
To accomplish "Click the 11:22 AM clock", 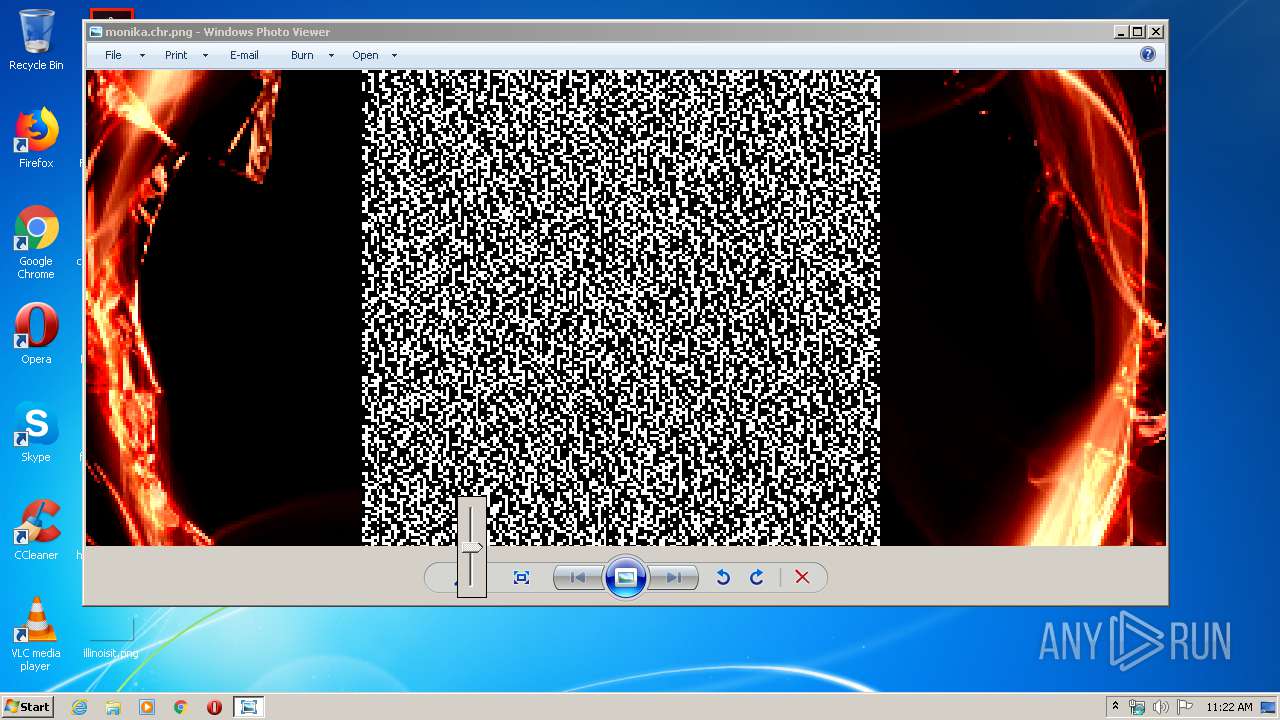I will pos(1229,707).
